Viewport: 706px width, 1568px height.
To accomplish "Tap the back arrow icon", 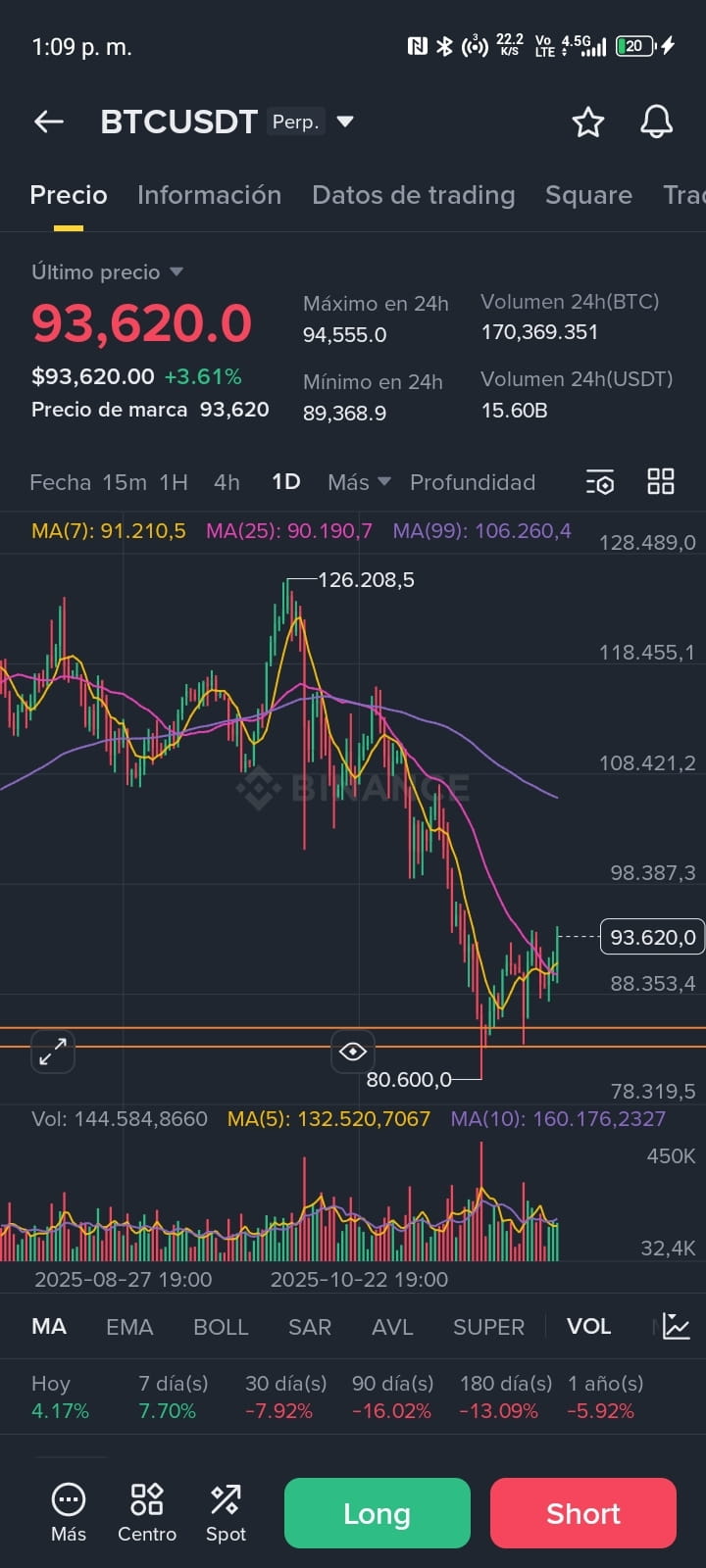I will 49,122.
